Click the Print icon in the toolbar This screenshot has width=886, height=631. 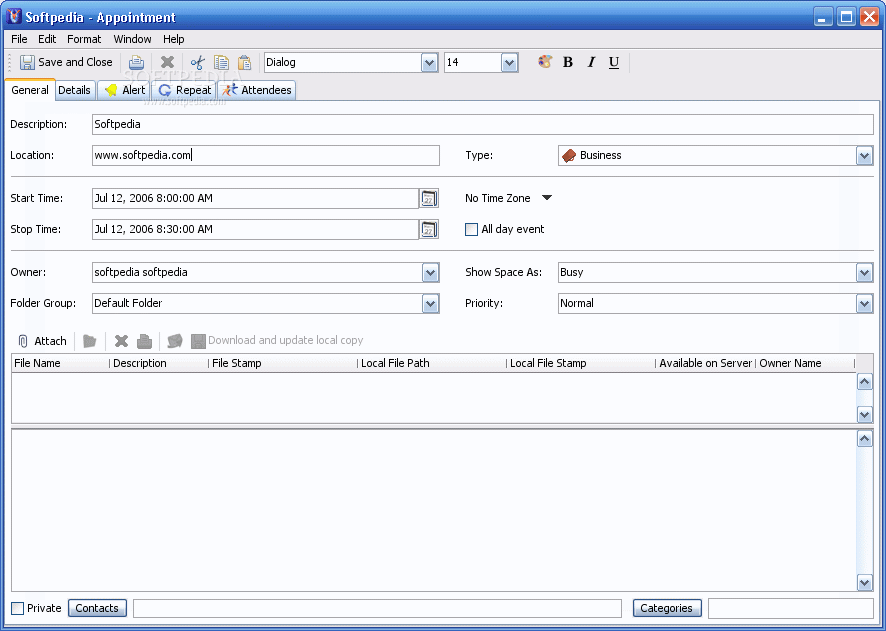click(x=136, y=62)
